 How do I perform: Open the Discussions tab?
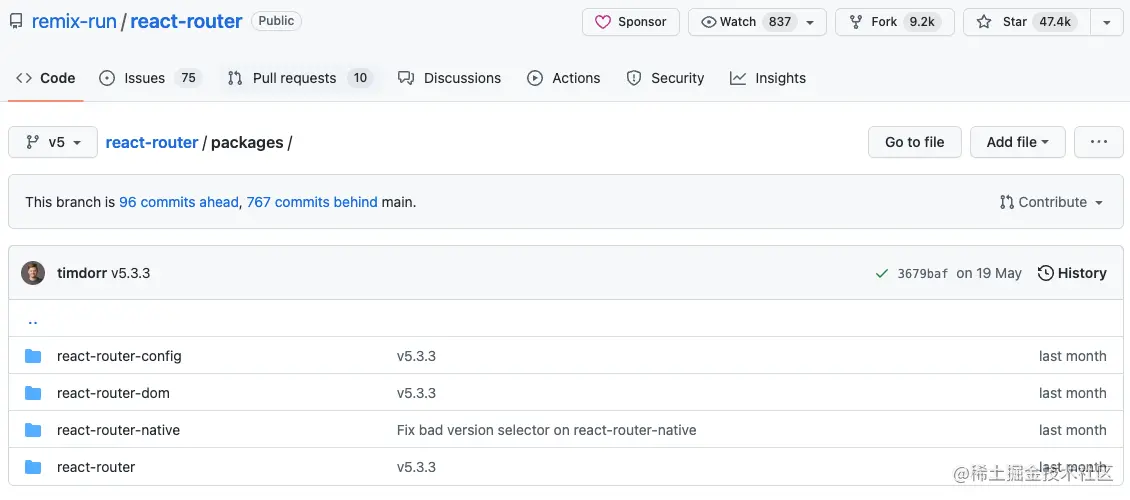pos(450,78)
